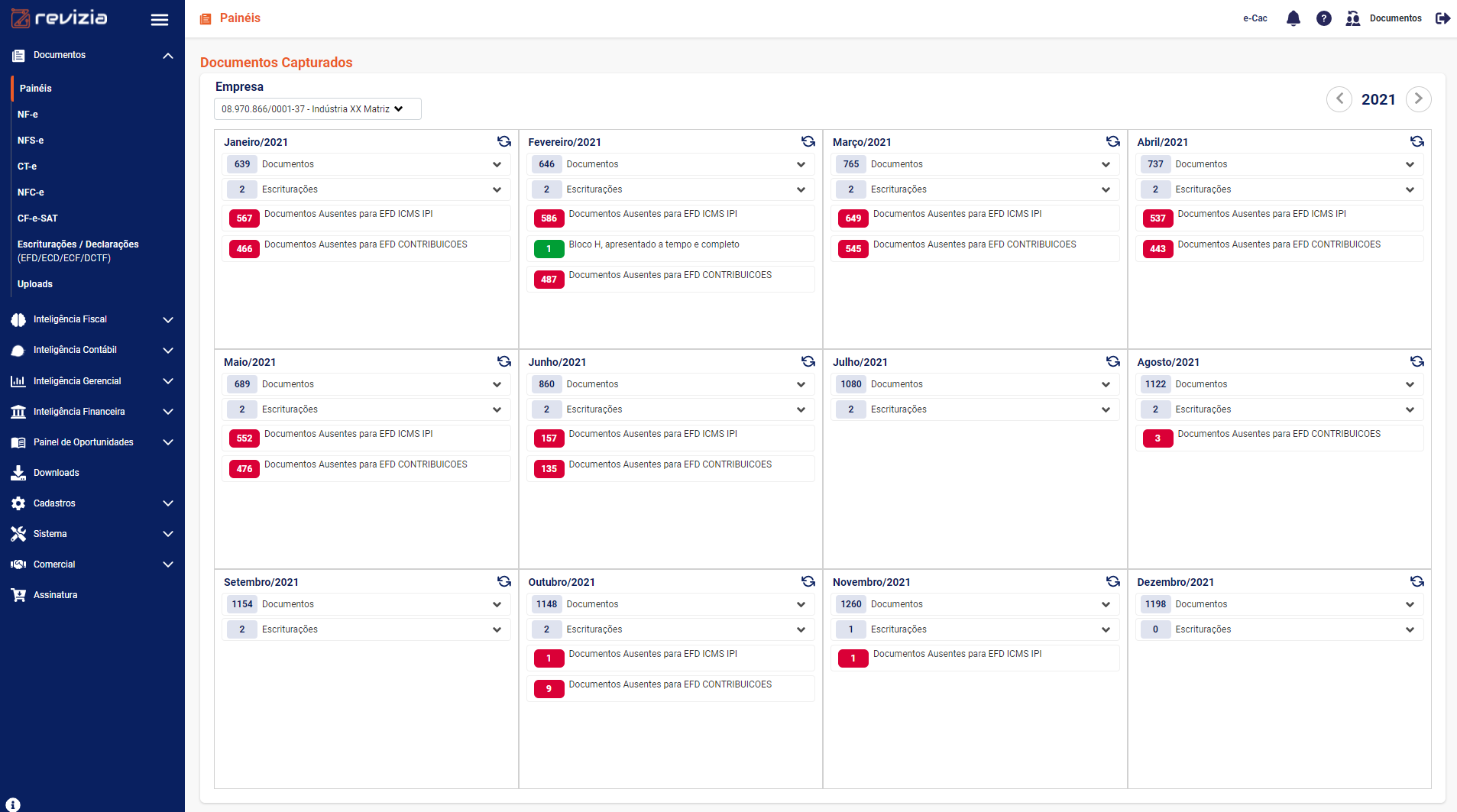Click Outubro's 9 Documentos Ausentes EFD CONTRIBUICOES
1457x812 pixels.
[x=671, y=689]
